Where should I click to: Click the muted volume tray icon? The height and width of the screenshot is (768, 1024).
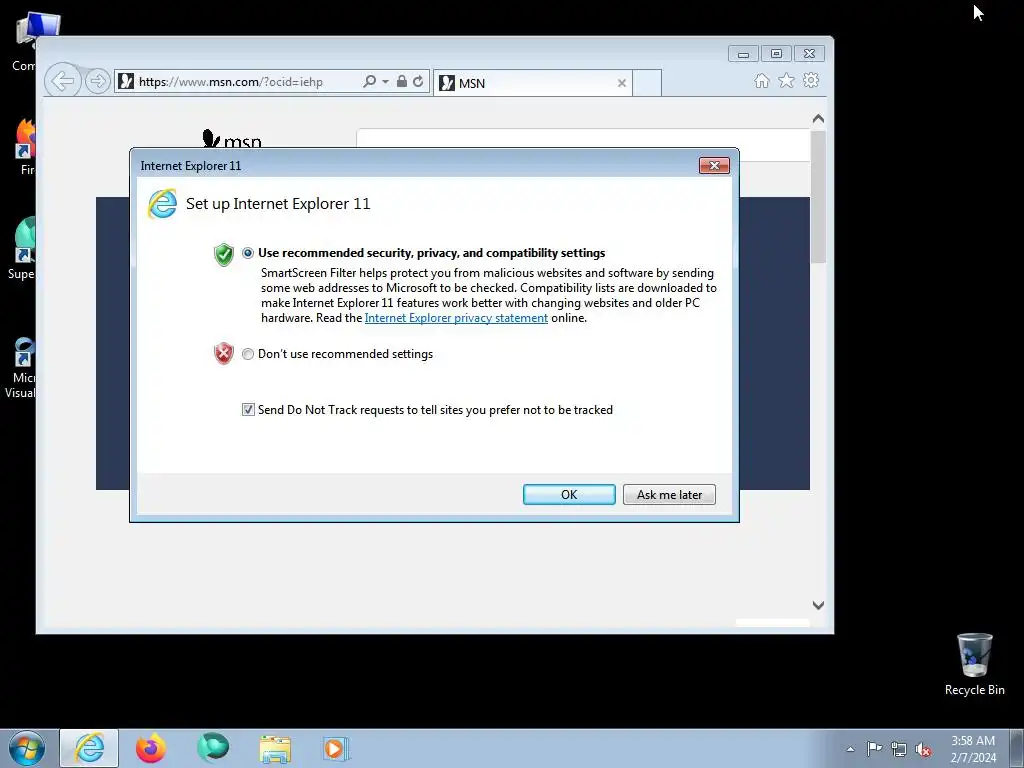point(923,749)
